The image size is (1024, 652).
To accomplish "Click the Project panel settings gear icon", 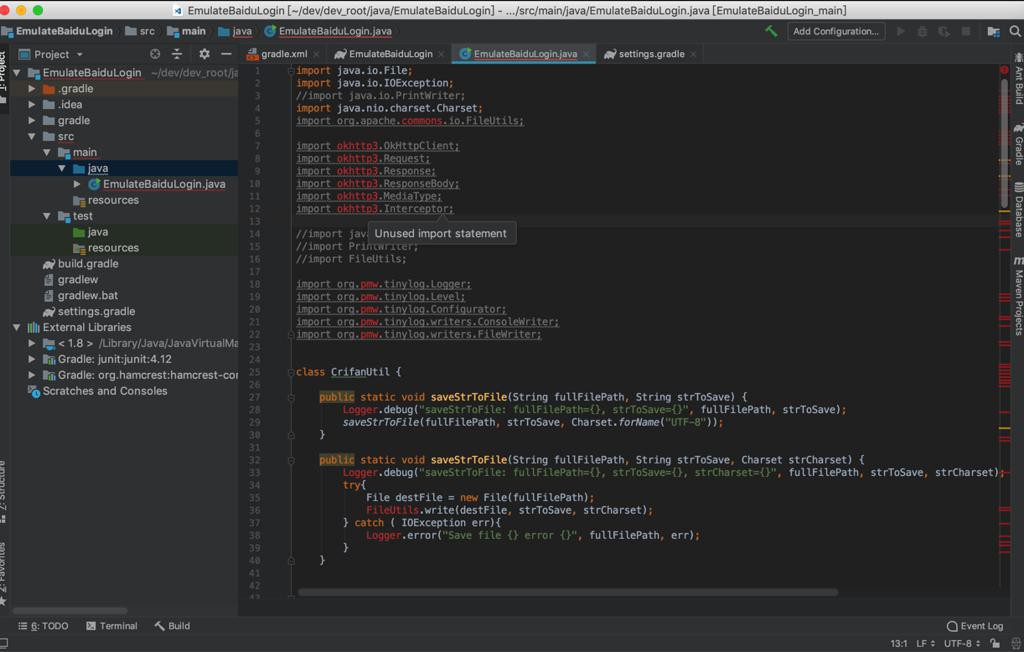I will 204,54.
